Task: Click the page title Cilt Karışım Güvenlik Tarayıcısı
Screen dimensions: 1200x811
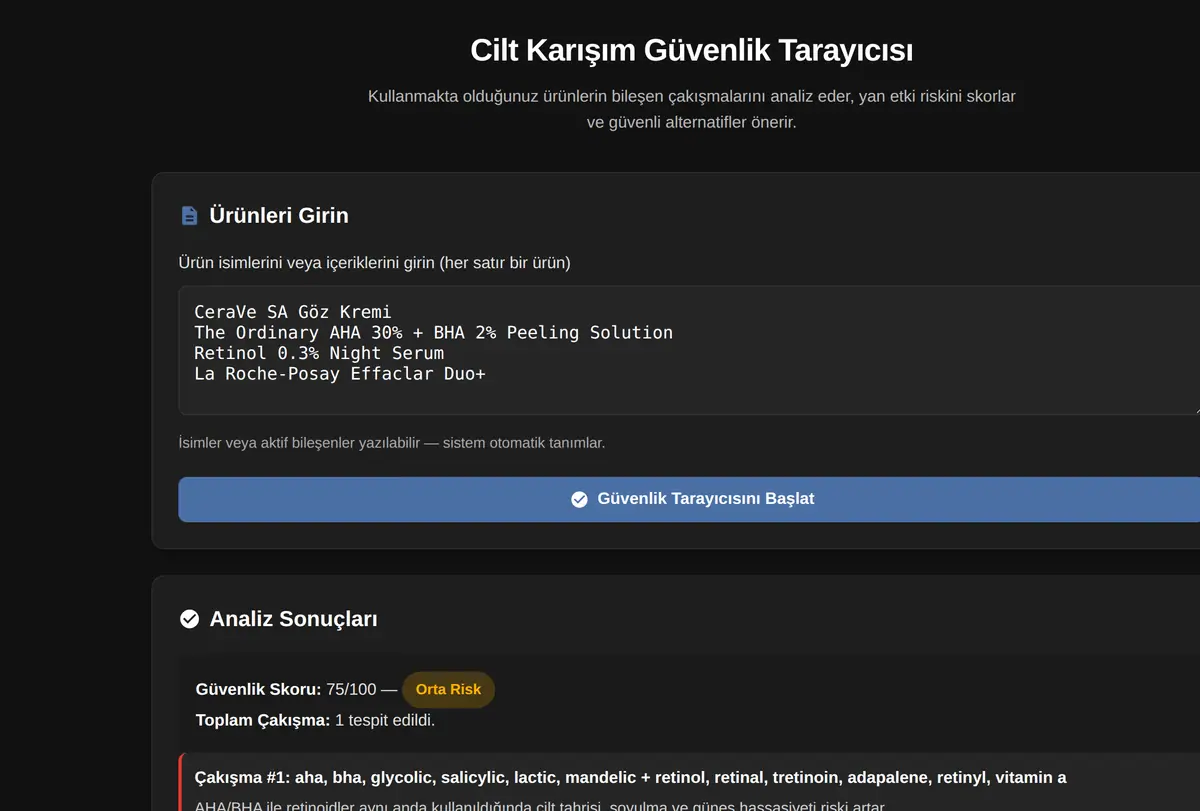Action: tap(692, 50)
